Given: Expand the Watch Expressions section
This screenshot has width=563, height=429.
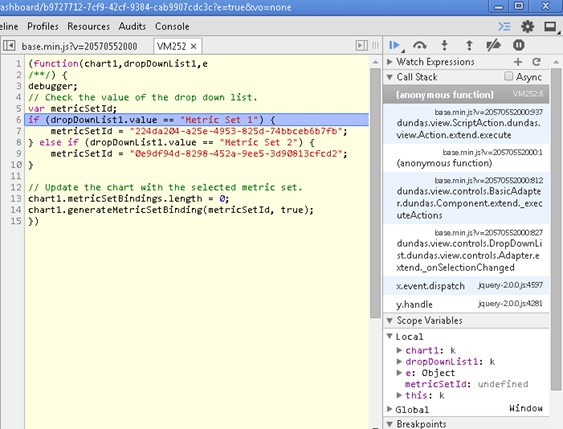Looking at the screenshot, I should point(390,62).
